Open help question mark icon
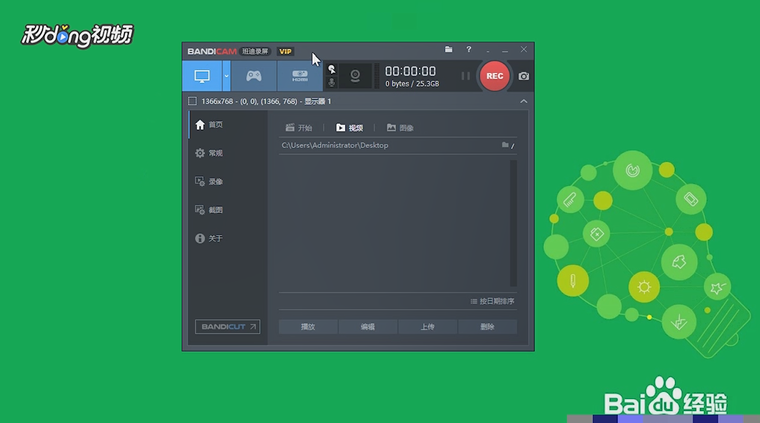The width and height of the screenshot is (760, 423). tap(468, 49)
